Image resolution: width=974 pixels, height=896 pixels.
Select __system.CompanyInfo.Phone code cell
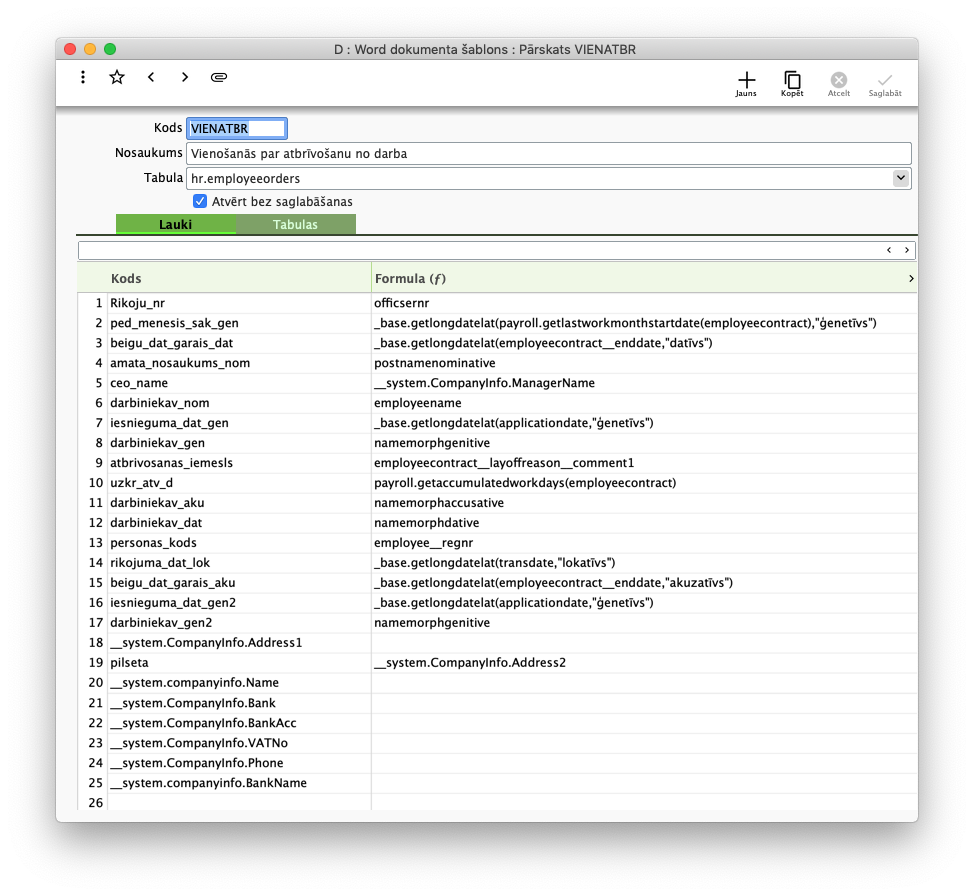[x=239, y=762]
